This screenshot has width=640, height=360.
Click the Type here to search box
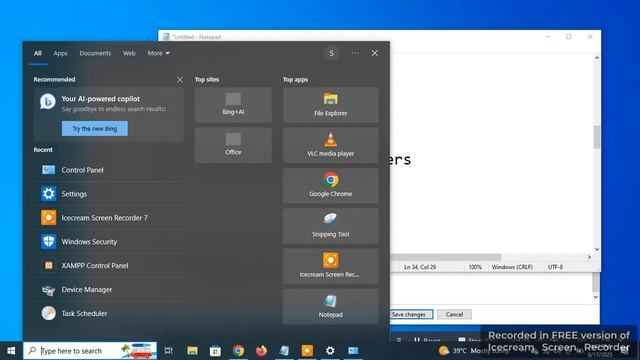click(x=90, y=351)
